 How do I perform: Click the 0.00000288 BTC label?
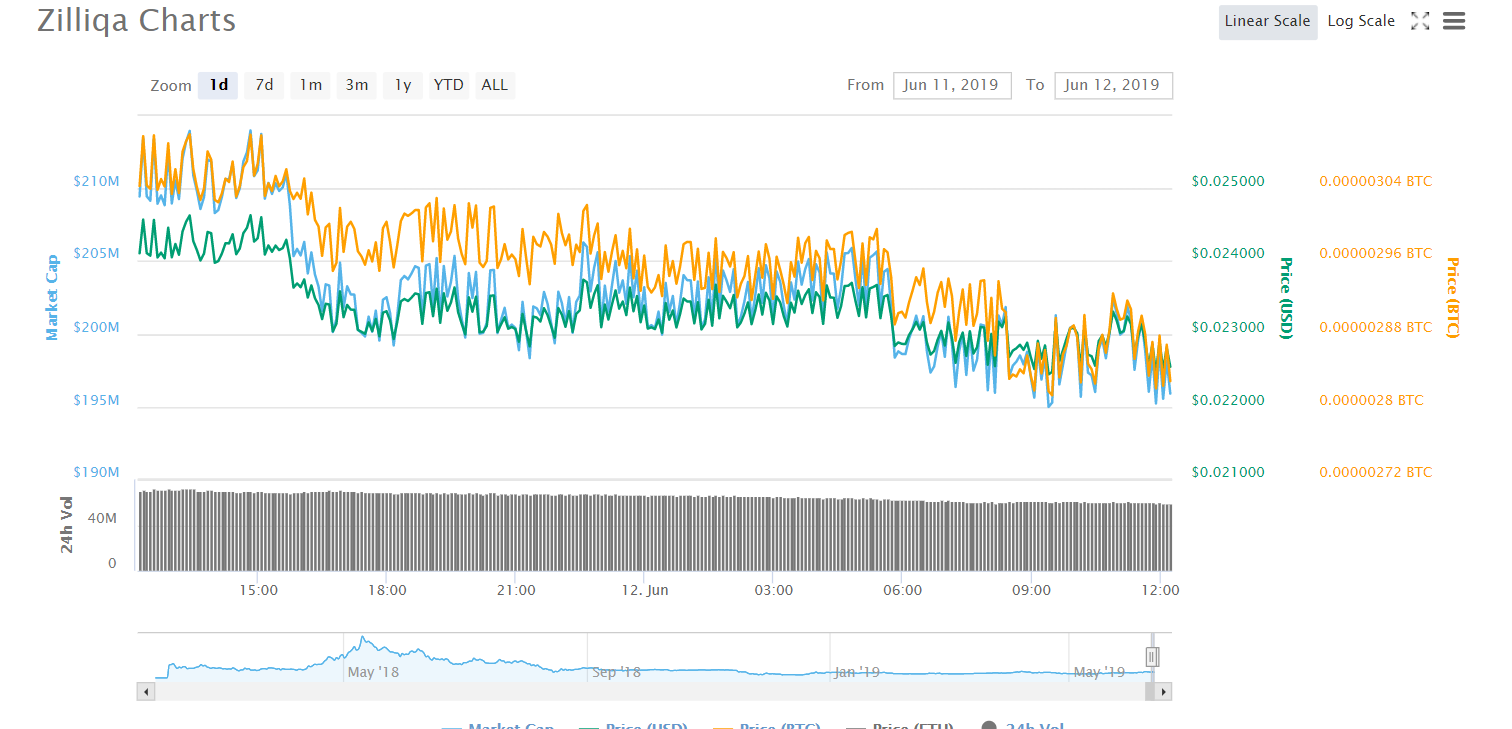pyautogui.click(x=1376, y=327)
